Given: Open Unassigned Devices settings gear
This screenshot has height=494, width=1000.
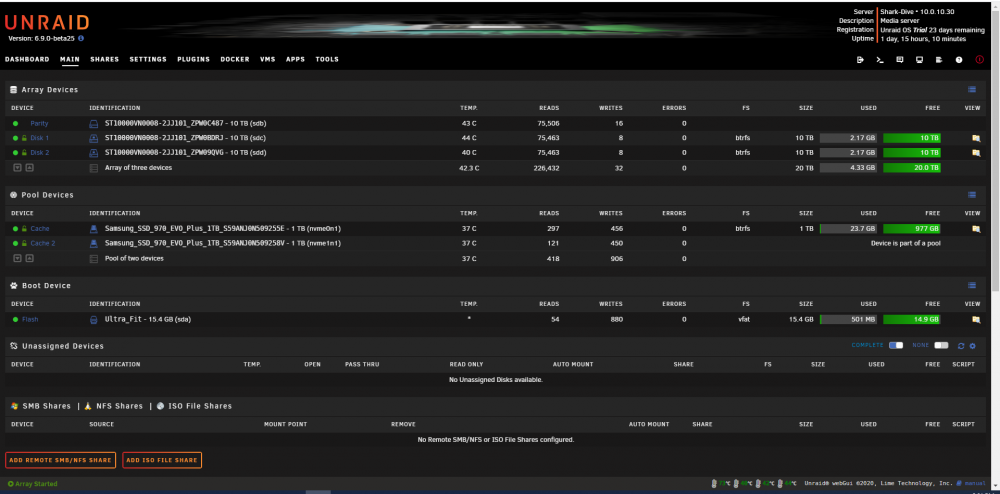Looking at the screenshot, I should point(973,345).
